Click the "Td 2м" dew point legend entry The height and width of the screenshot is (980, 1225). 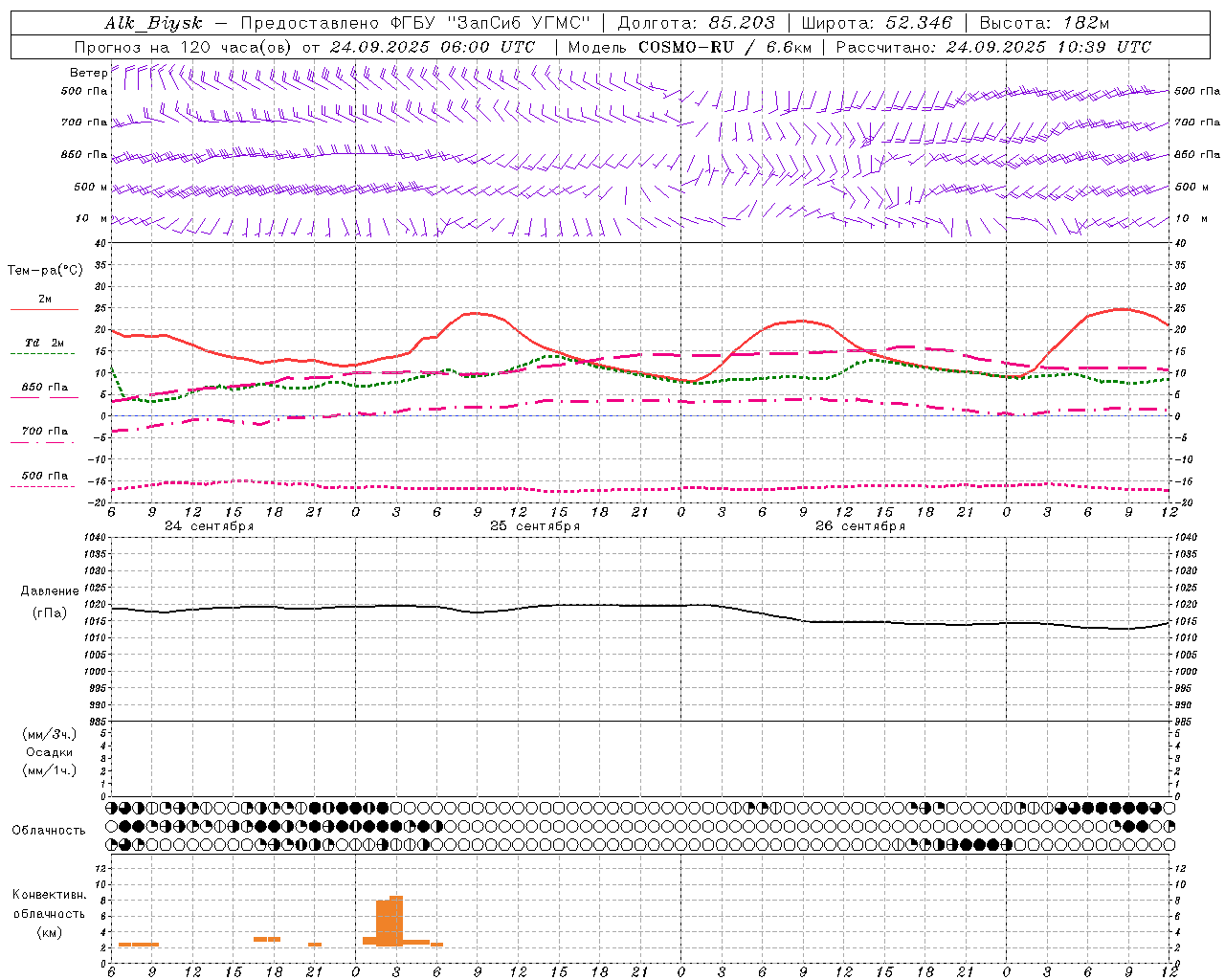pos(45,343)
